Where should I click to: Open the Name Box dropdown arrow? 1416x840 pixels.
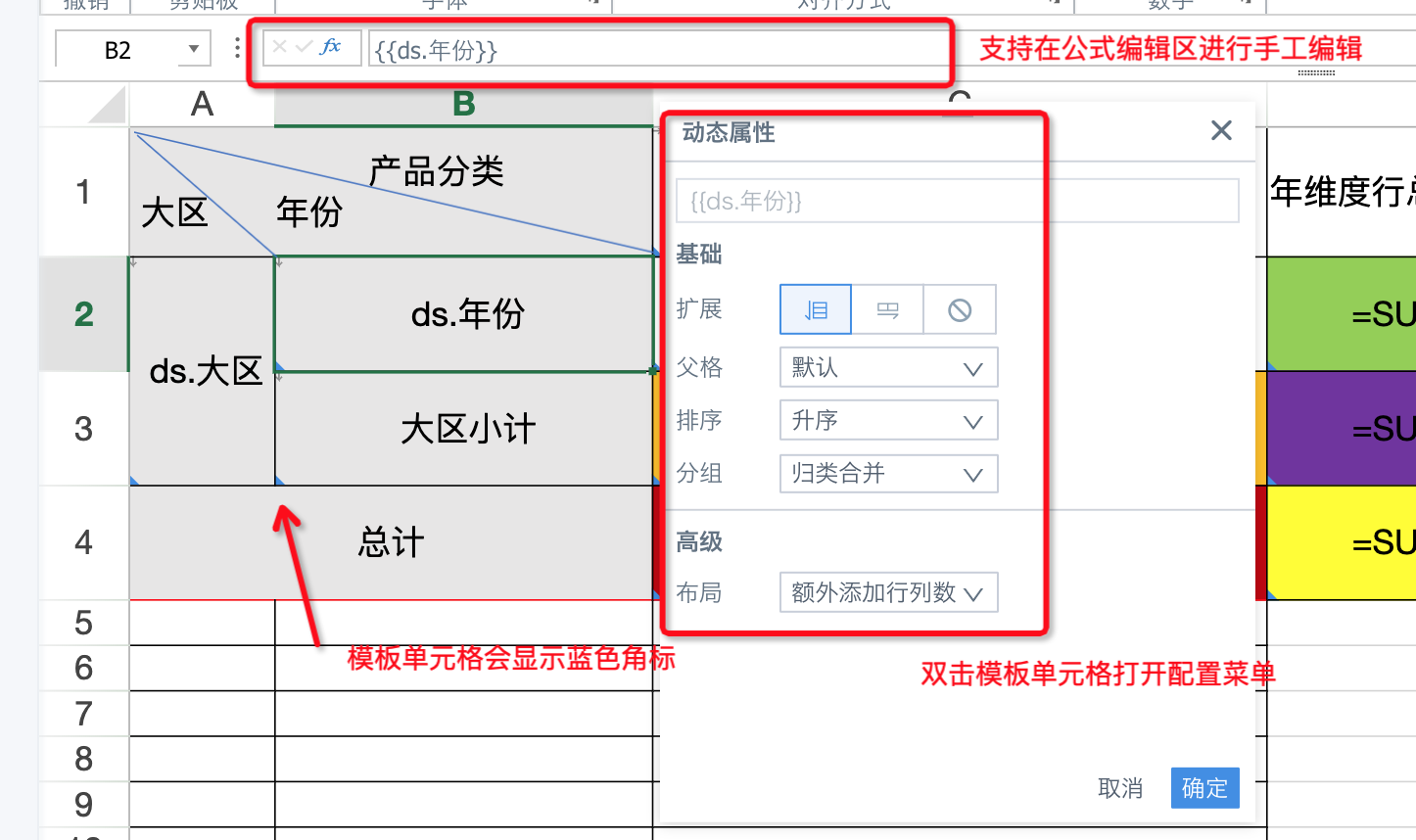tap(194, 49)
